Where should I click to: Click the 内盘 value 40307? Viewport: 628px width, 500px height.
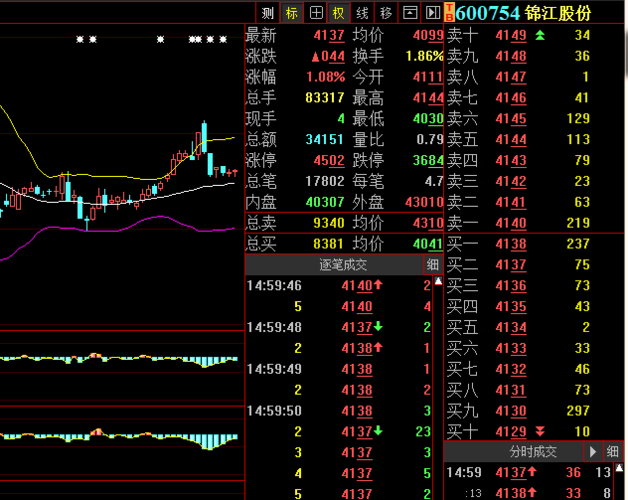coord(325,202)
